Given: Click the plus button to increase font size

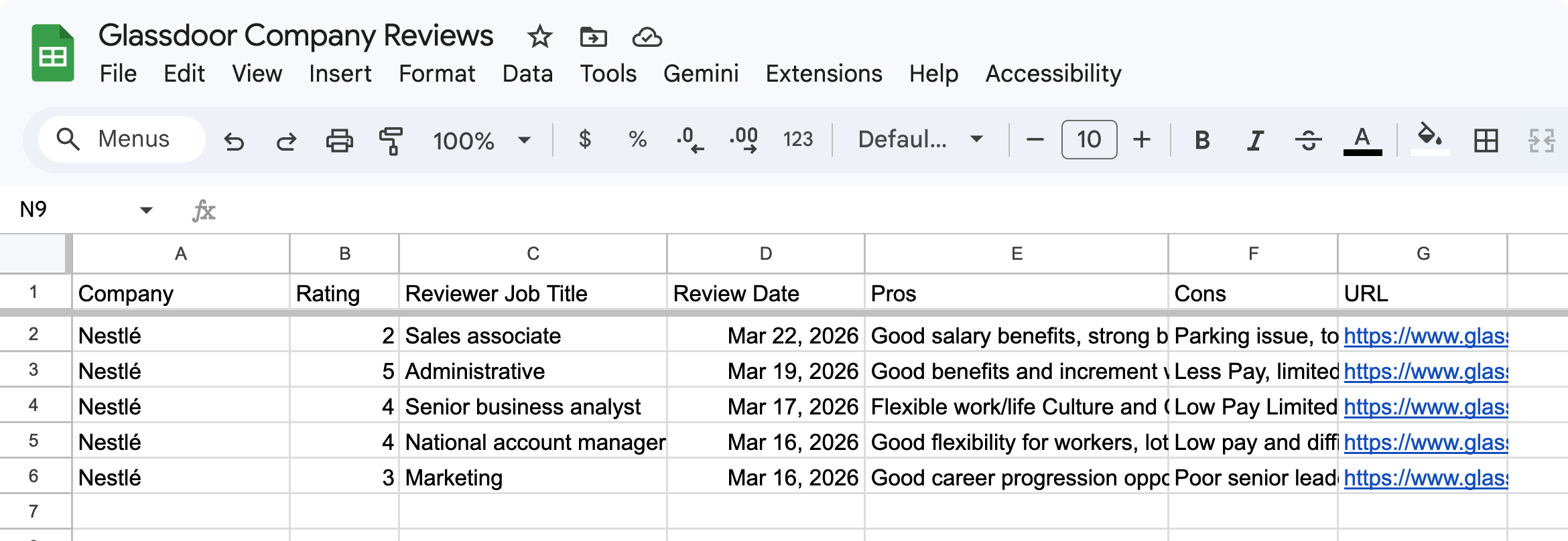Looking at the screenshot, I should 1142,139.
